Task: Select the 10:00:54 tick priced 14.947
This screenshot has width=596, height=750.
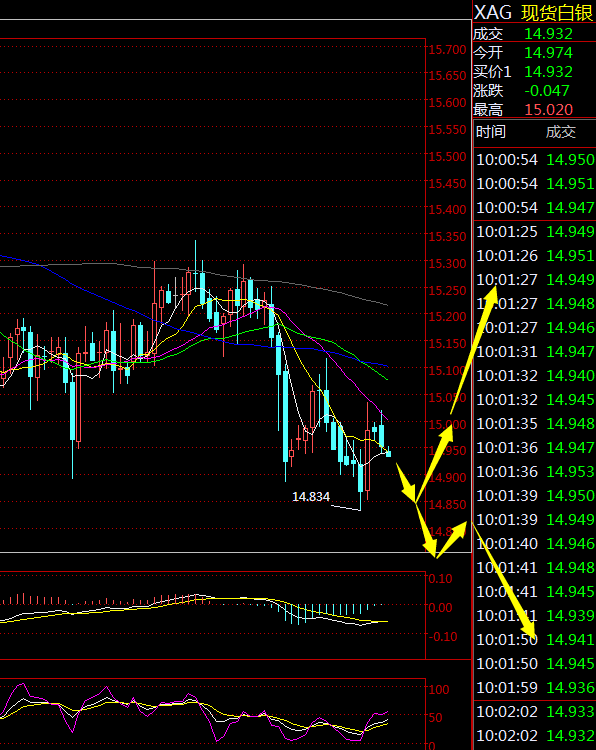Action: [535, 208]
